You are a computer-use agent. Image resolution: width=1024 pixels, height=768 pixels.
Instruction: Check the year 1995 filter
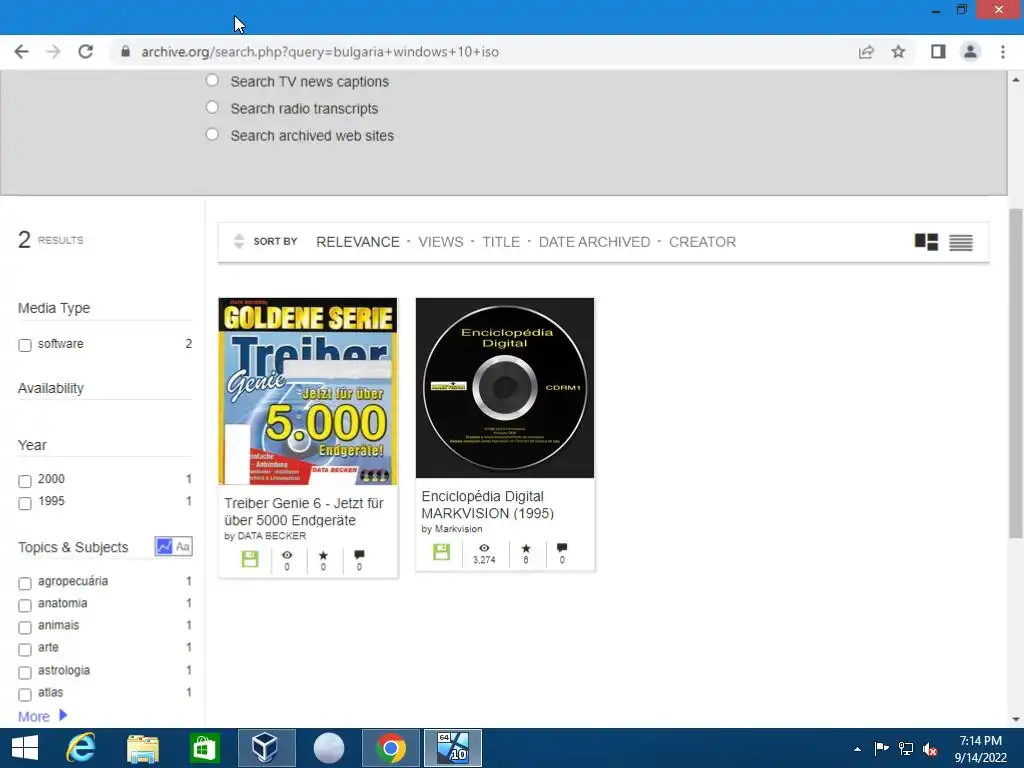pyautogui.click(x=25, y=503)
